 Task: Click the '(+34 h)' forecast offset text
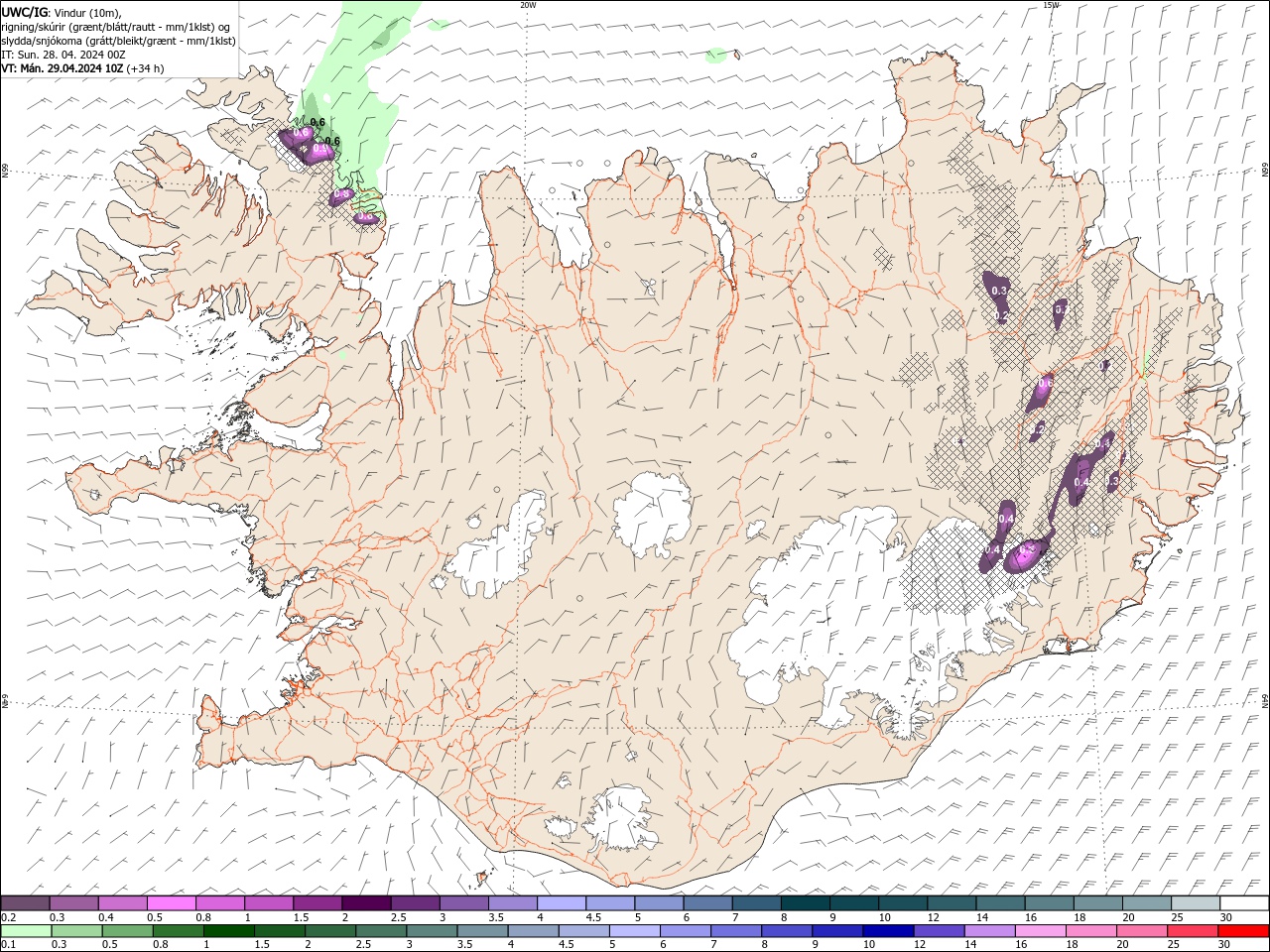(x=146, y=68)
